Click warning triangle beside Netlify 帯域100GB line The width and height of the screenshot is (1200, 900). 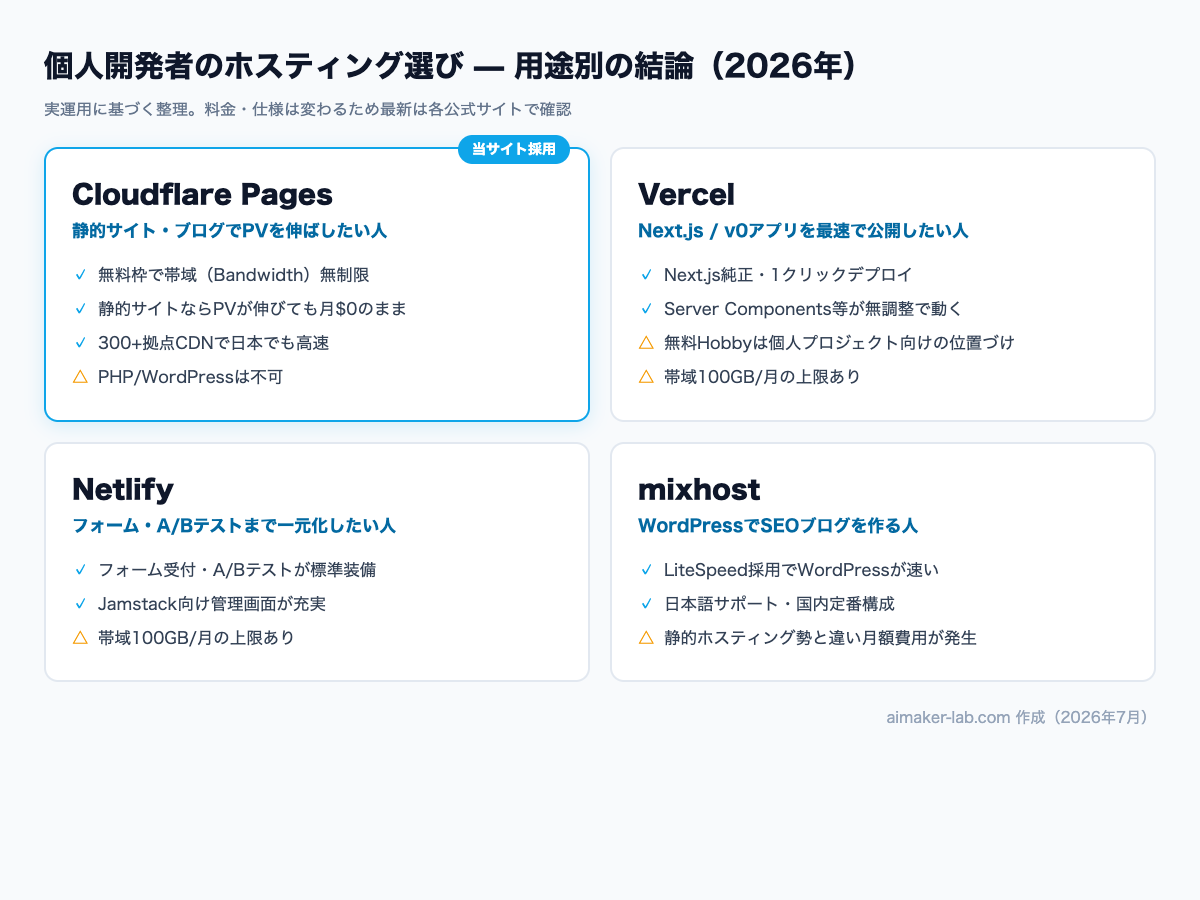80,637
